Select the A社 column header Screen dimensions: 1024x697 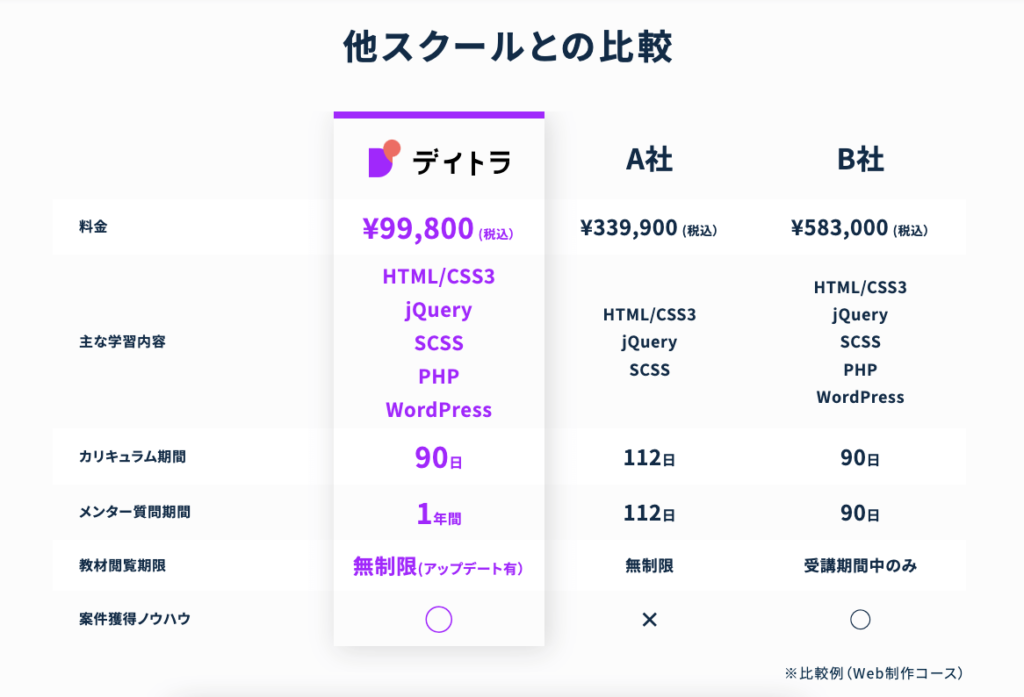coord(649,159)
